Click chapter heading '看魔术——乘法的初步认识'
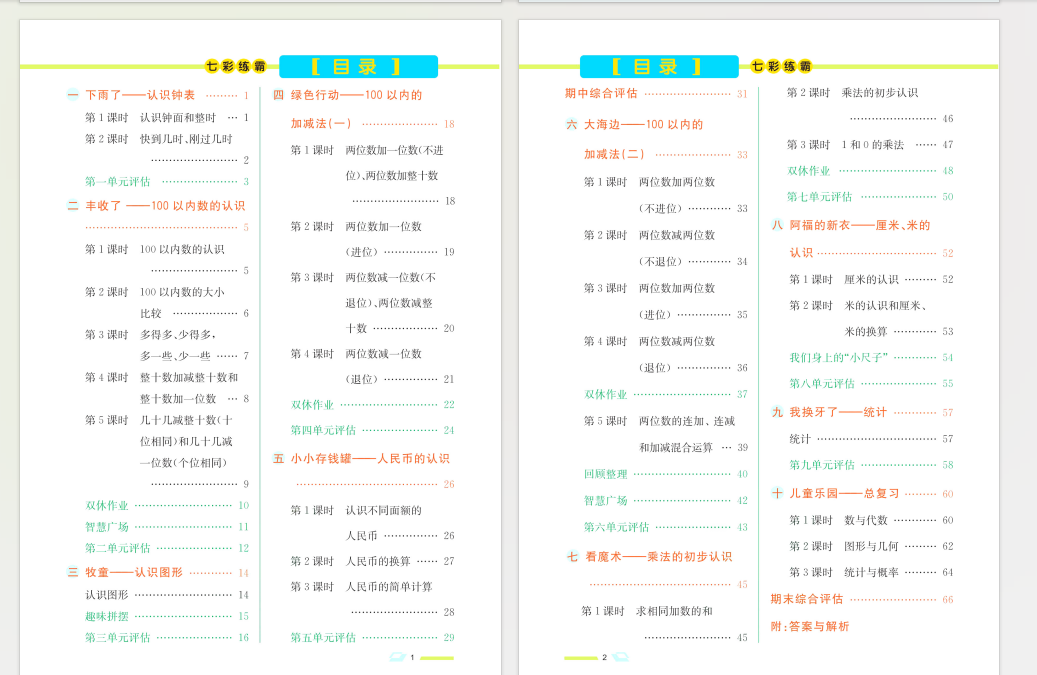1037x675 pixels. point(659,557)
